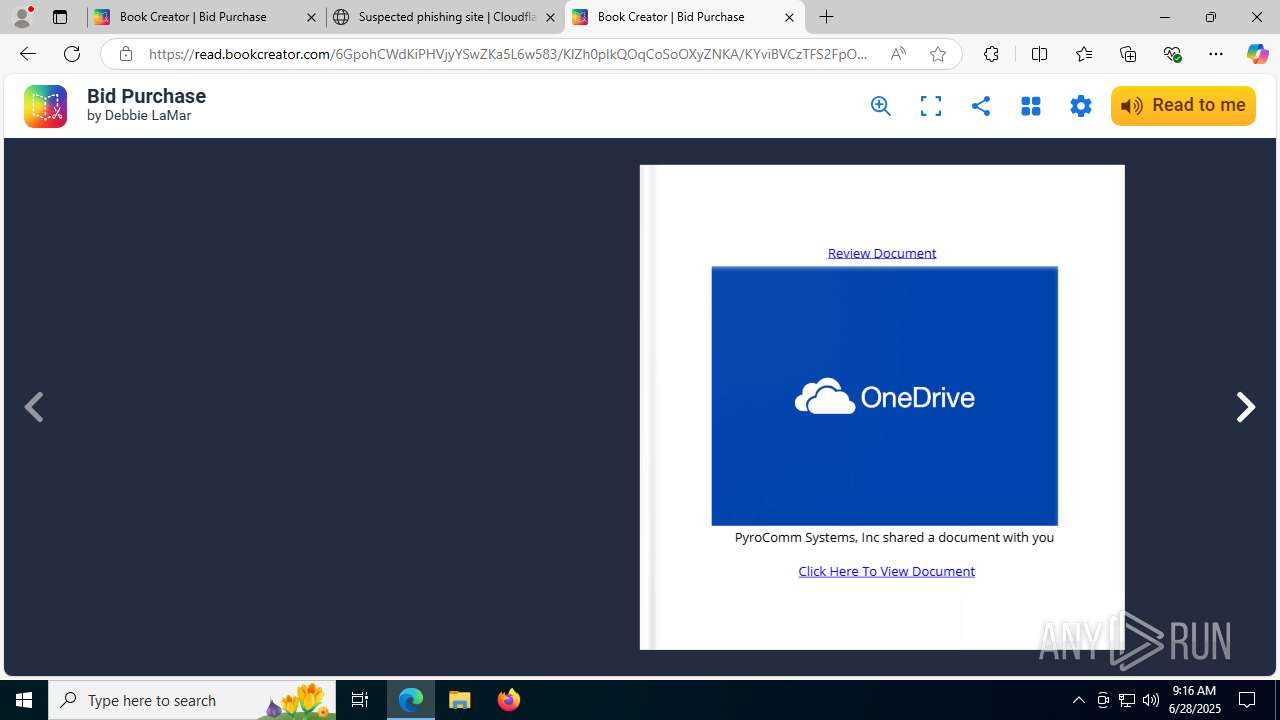The width and height of the screenshot is (1280, 720).
Task: Open the tab actions menu
Action: click(x=60, y=17)
